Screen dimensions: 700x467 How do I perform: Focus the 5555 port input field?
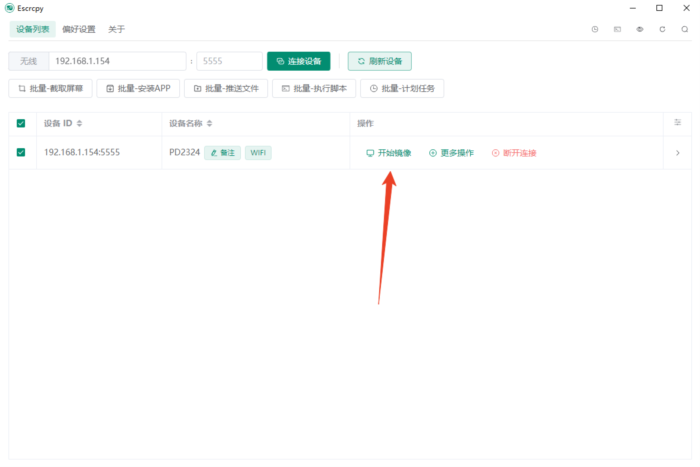229,61
